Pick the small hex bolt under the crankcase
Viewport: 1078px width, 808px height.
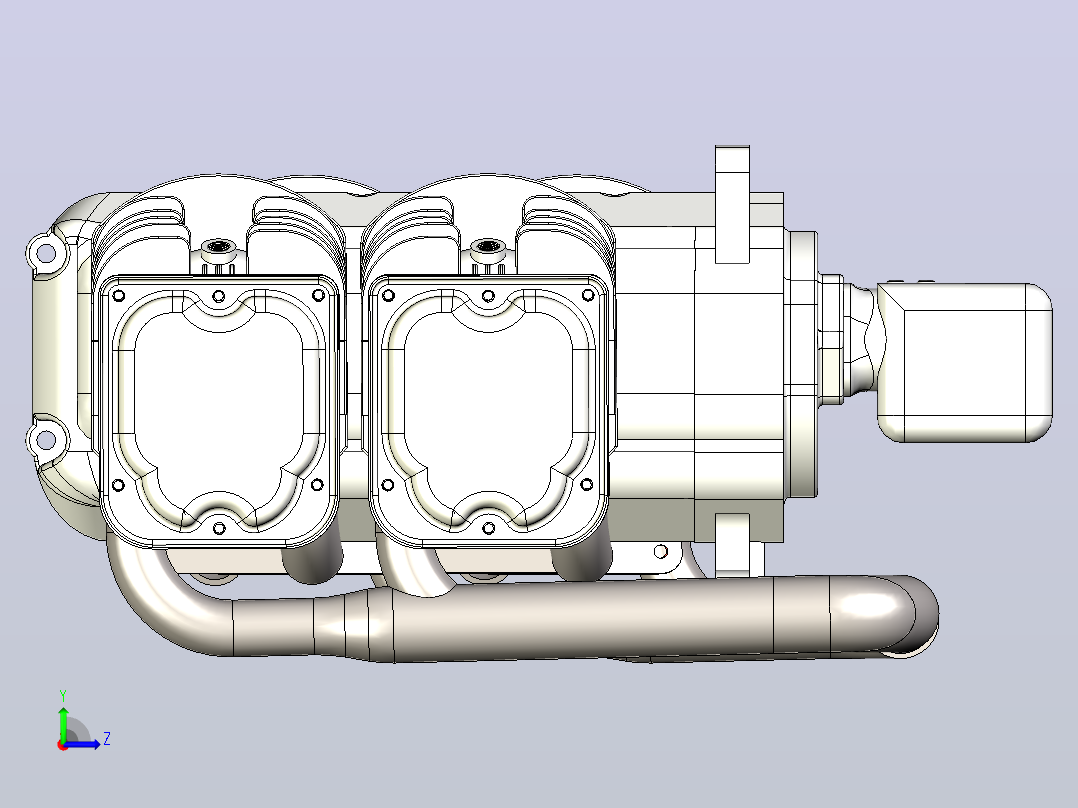point(661,552)
